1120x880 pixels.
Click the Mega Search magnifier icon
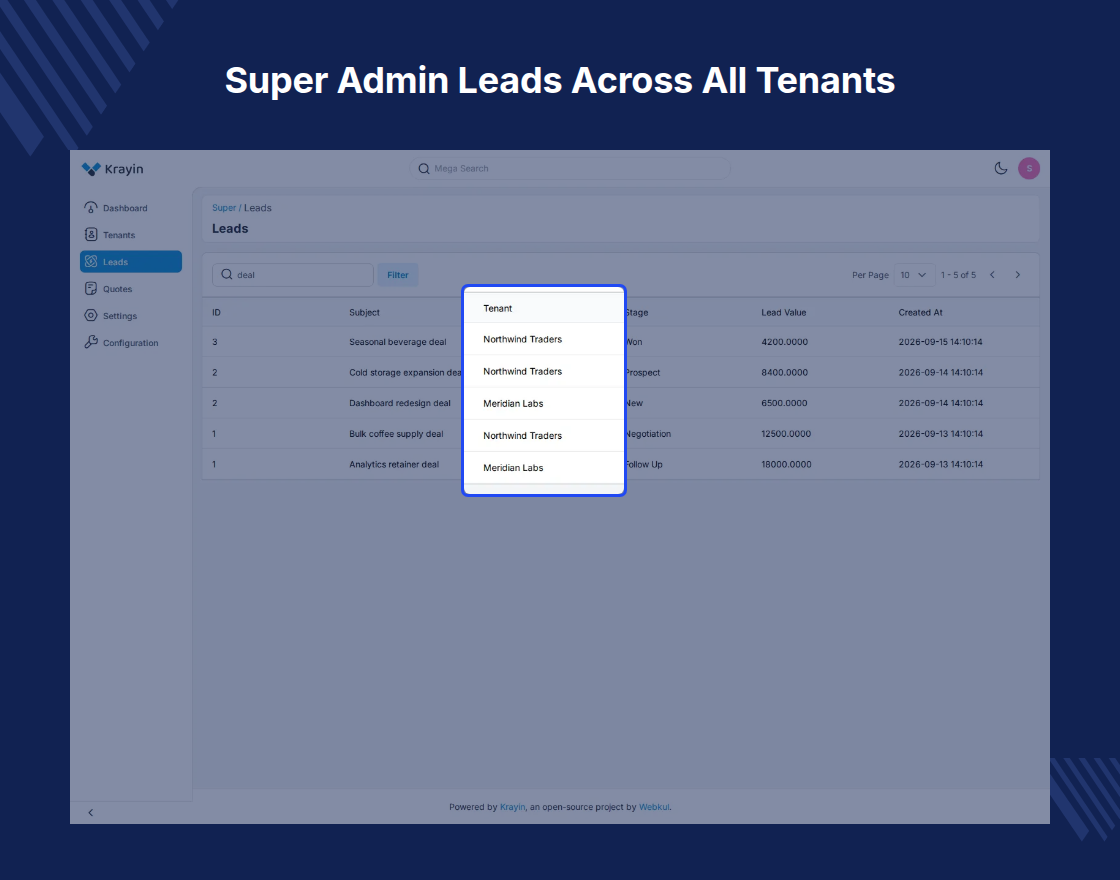coord(424,169)
